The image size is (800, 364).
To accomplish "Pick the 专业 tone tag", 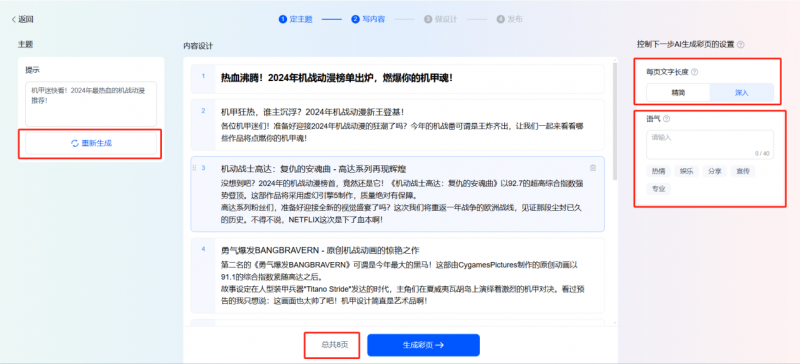I will click(x=658, y=189).
